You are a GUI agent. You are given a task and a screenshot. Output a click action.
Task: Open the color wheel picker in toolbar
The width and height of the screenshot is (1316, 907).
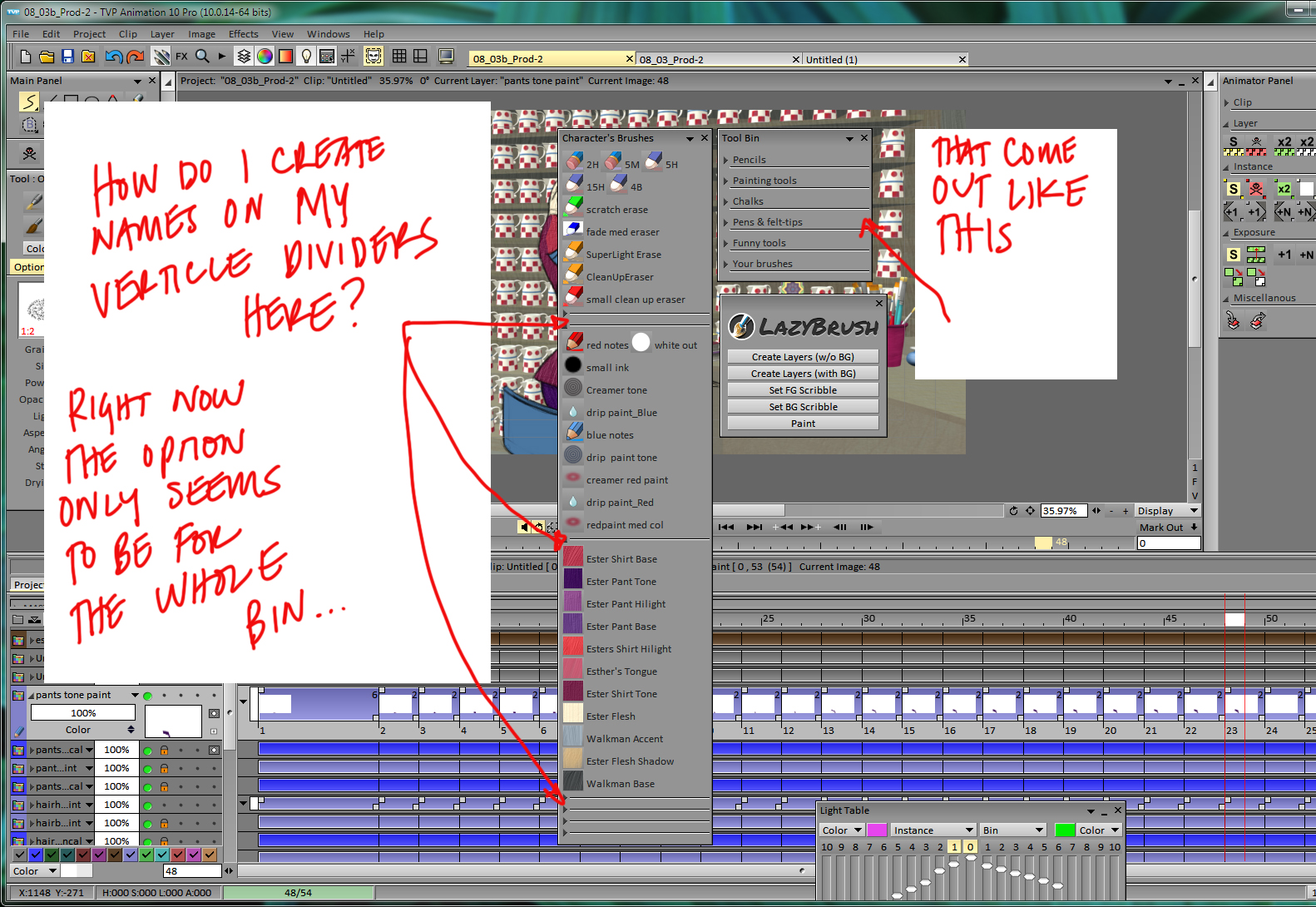pos(265,57)
